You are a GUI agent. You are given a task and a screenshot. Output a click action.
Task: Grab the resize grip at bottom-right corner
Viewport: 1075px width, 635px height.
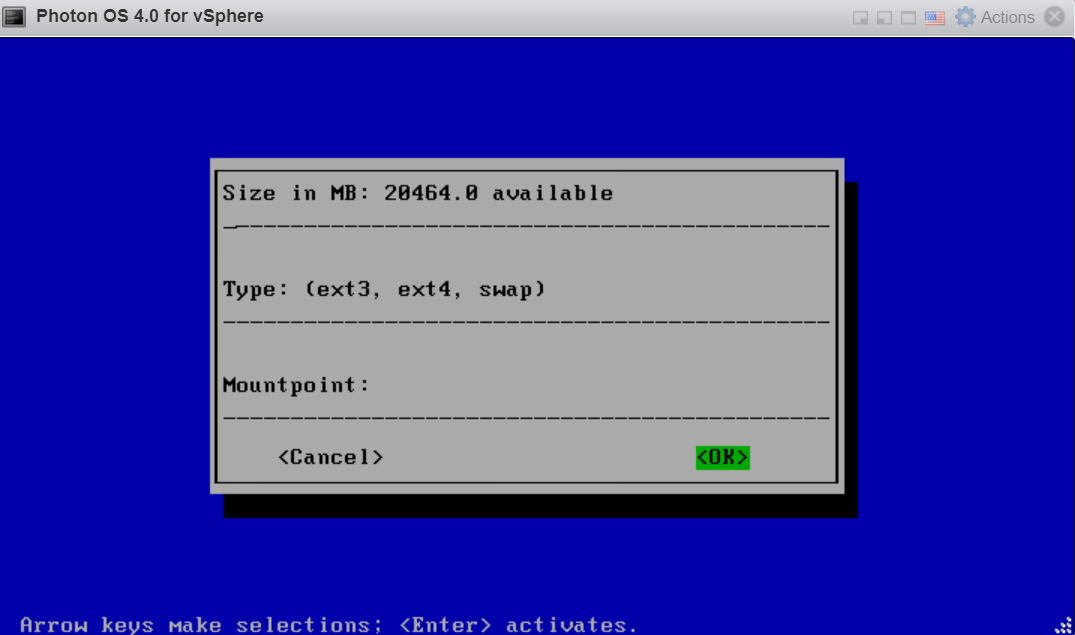click(x=1062, y=623)
